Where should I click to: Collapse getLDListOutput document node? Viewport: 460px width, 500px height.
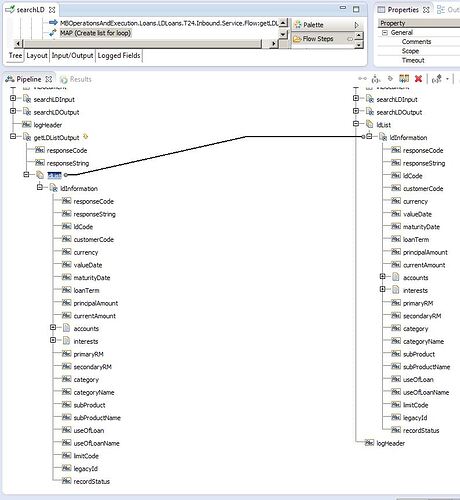[x=13, y=136]
